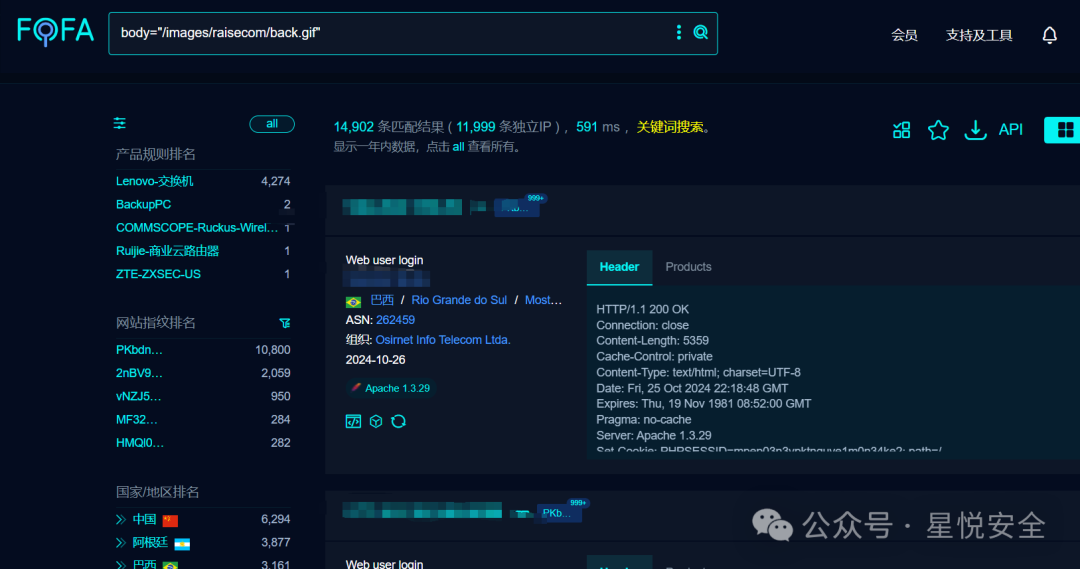Click first result's fingerprint badge with 999+
The width and height of the screenshot is (1080, 569).
click(x=517, y=207)
